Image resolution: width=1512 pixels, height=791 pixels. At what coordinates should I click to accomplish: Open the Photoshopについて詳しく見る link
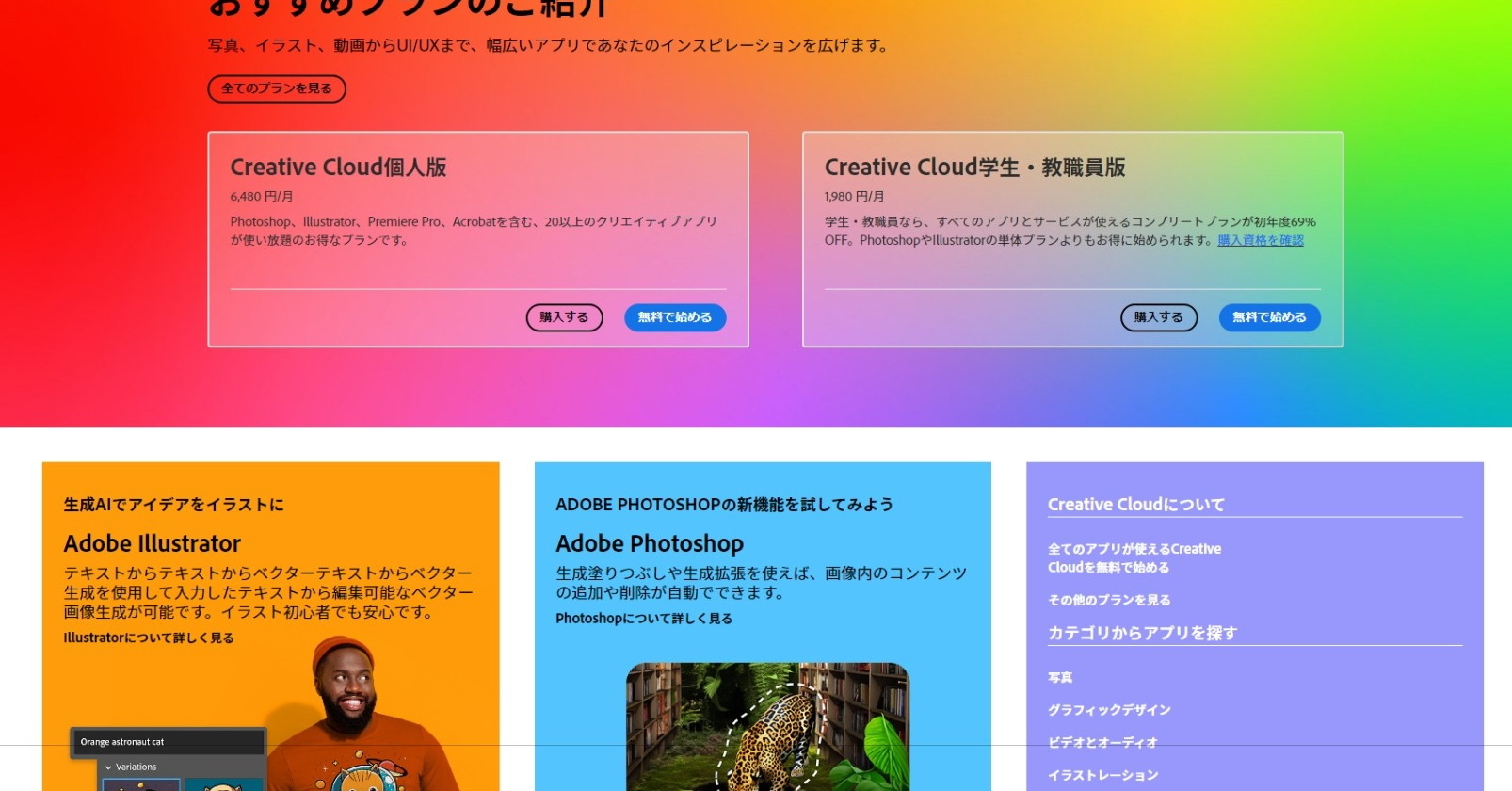pyautogui.click(x=643, y=619)
